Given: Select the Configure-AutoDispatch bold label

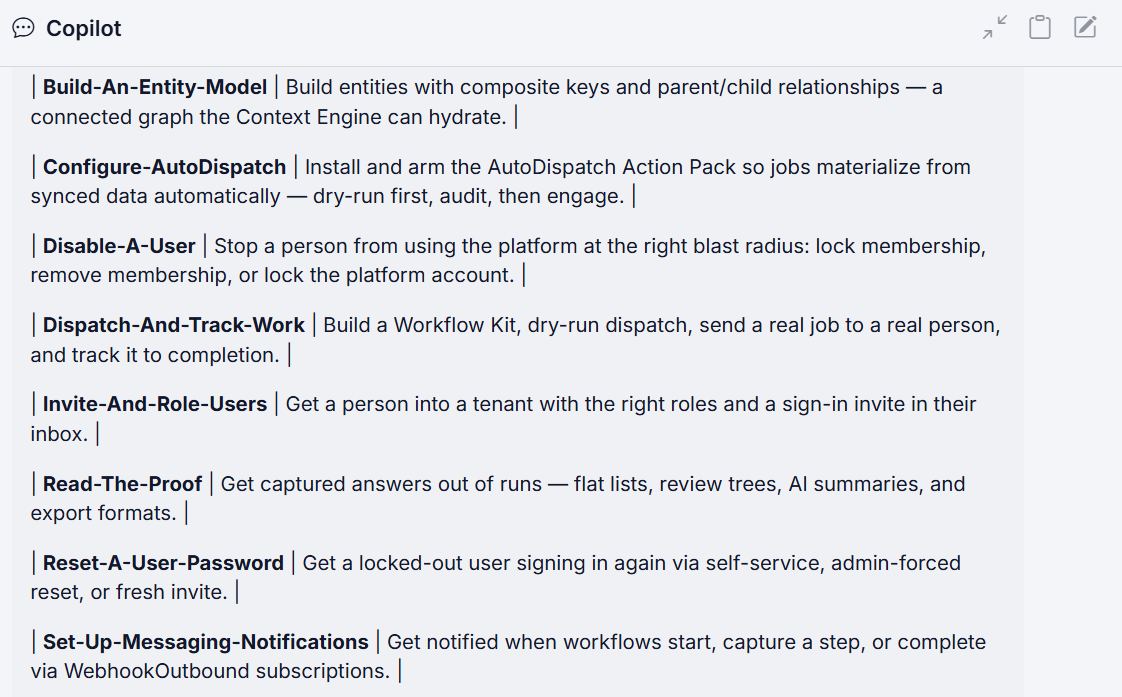Looking at the screenshot, I should (x=164, y=167).
